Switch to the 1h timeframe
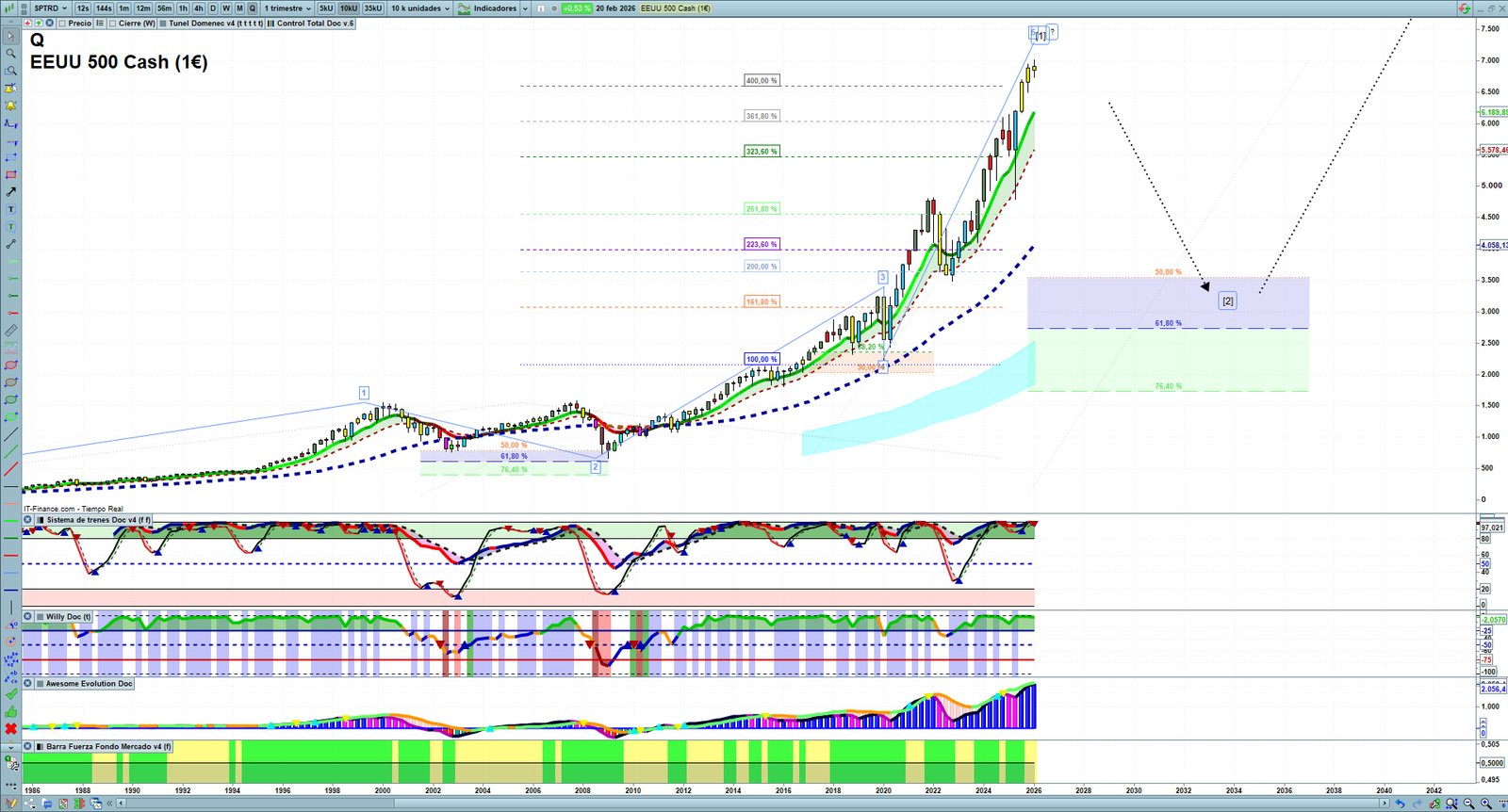 tap(183, 8)
